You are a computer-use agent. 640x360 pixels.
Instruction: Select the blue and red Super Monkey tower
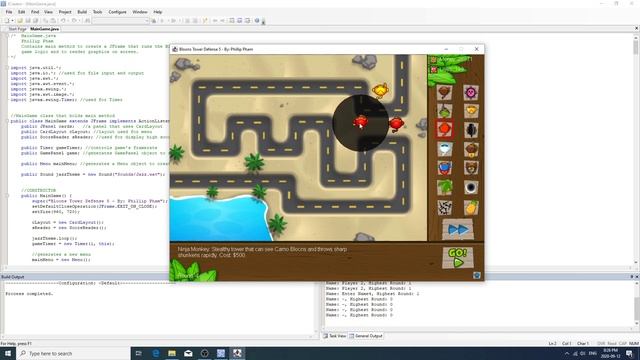[x=444, y=168]
